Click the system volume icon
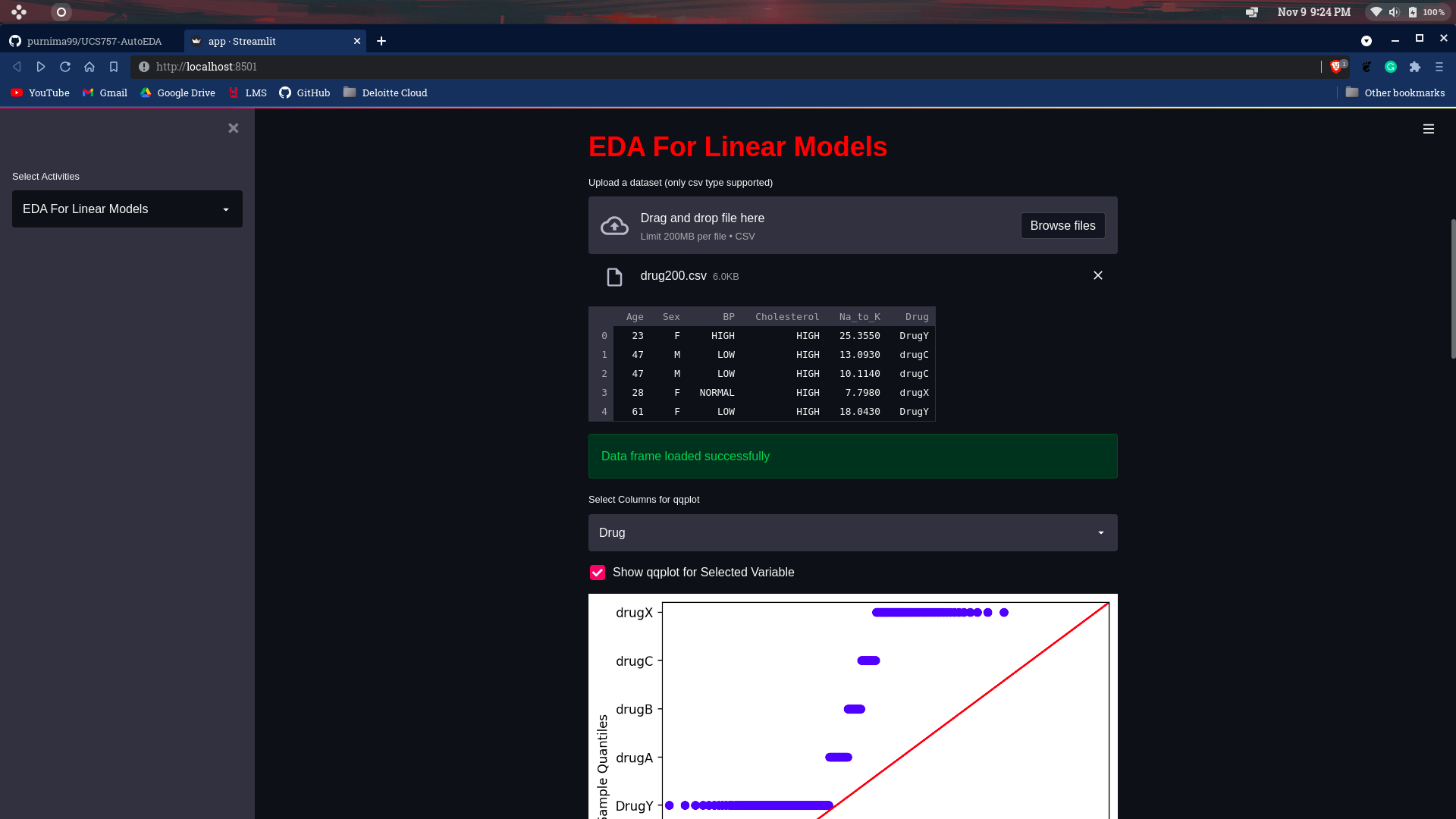The height and width of the screenshot is (819, 1456). pos(1394,12)
